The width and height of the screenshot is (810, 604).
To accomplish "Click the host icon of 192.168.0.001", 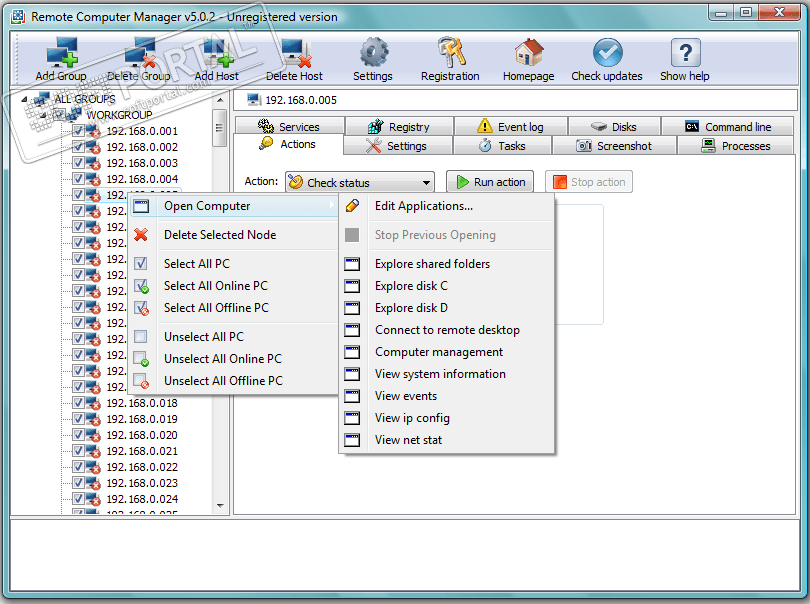I will click(93, 131).
